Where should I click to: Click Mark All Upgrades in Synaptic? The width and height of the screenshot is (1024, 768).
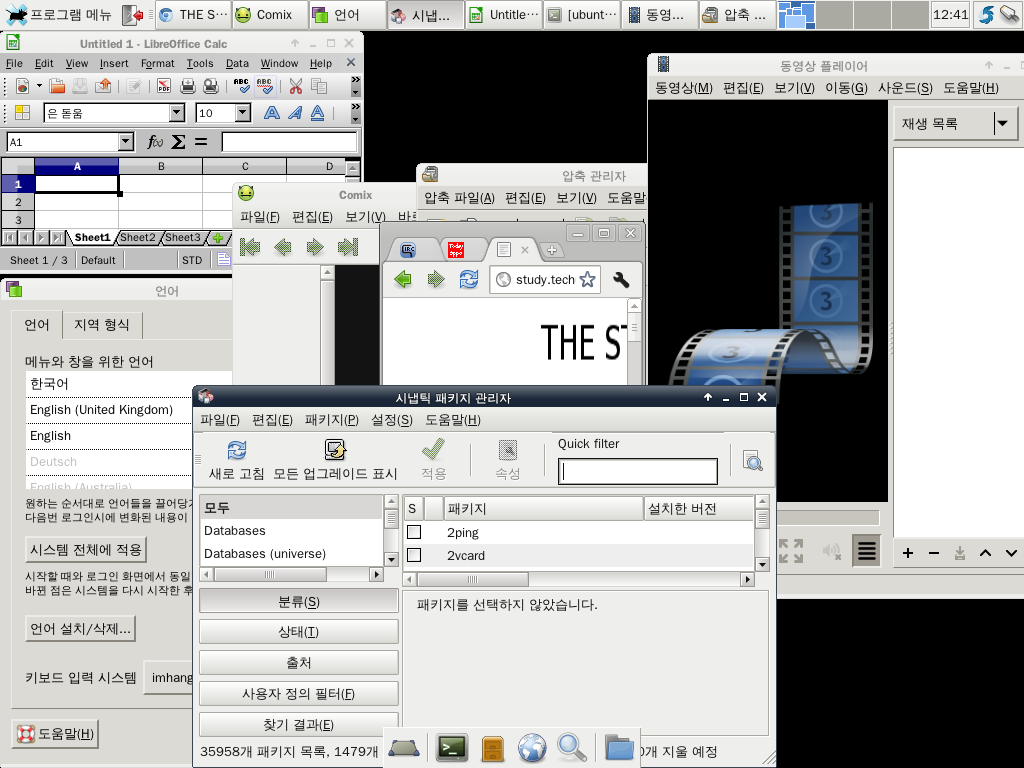(x=335, y=460)
